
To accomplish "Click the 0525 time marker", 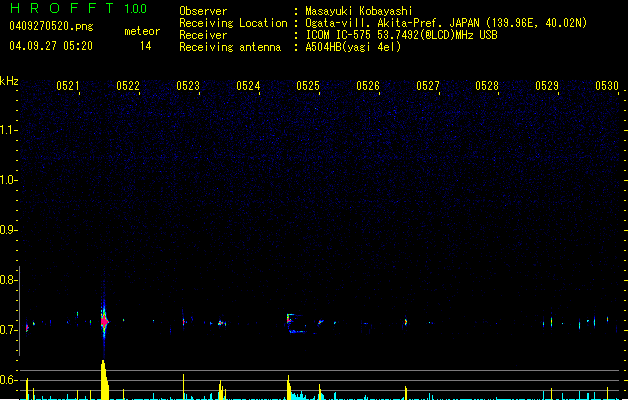I will (x=308, y=85).
